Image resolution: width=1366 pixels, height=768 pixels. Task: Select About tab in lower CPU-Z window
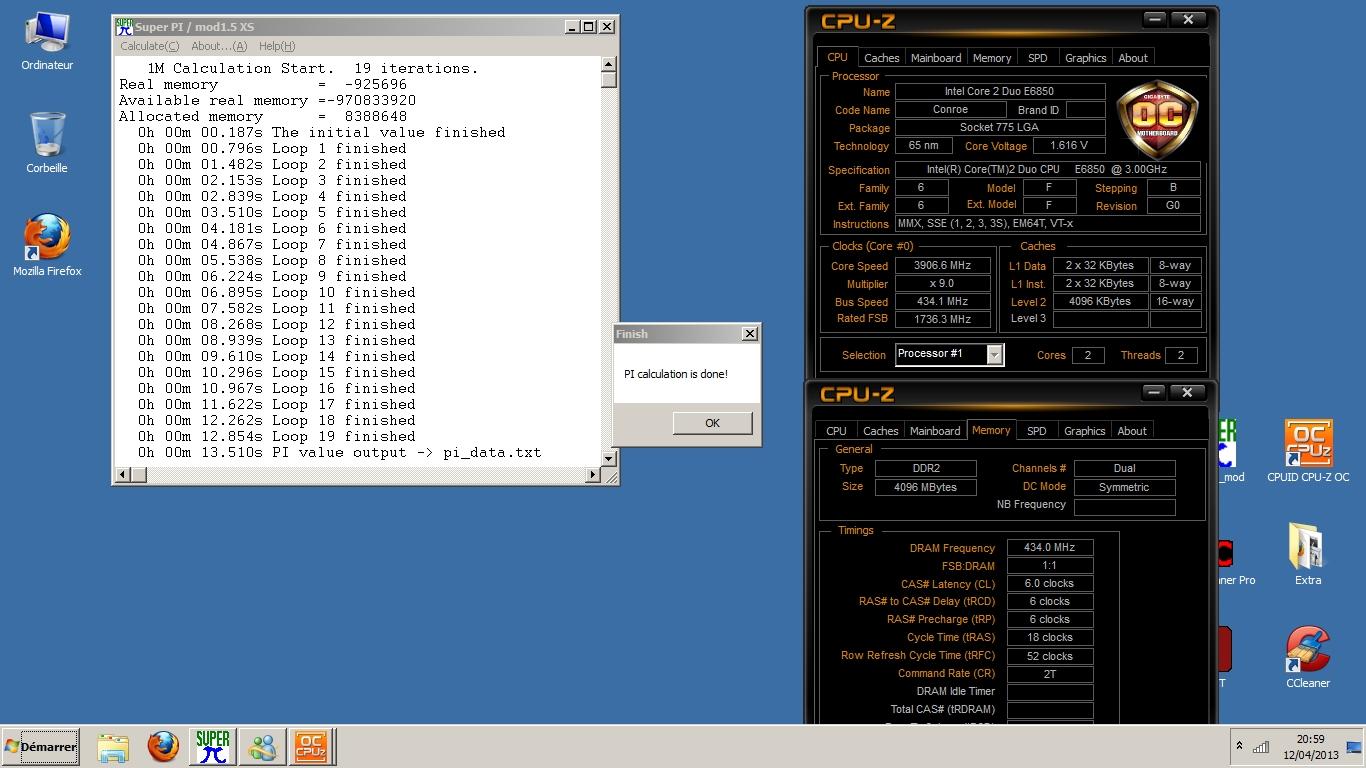[1132, 431]
